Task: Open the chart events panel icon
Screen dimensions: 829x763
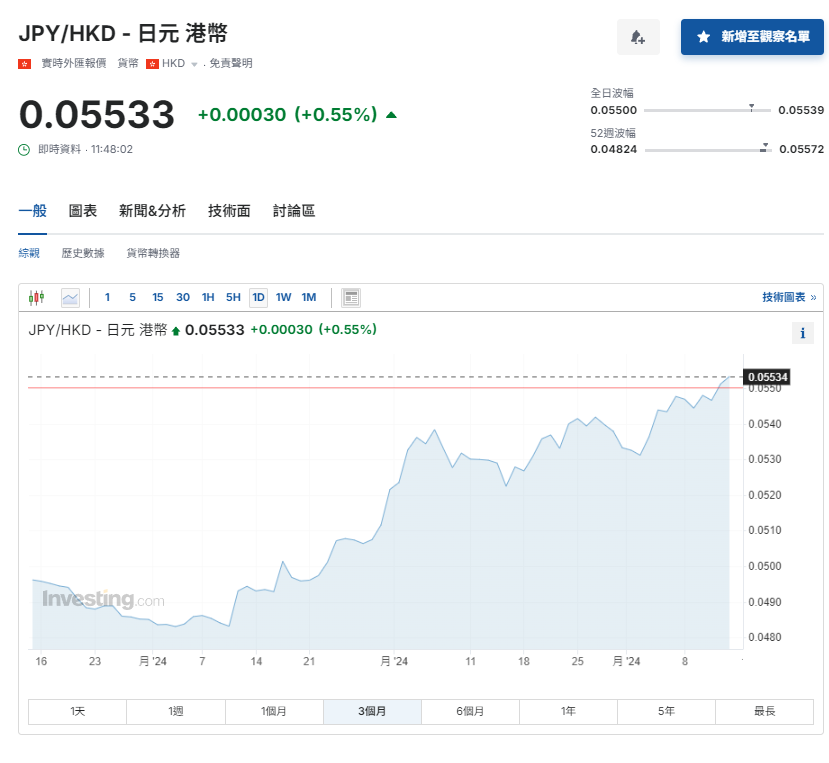Action: tap(350, 297)
